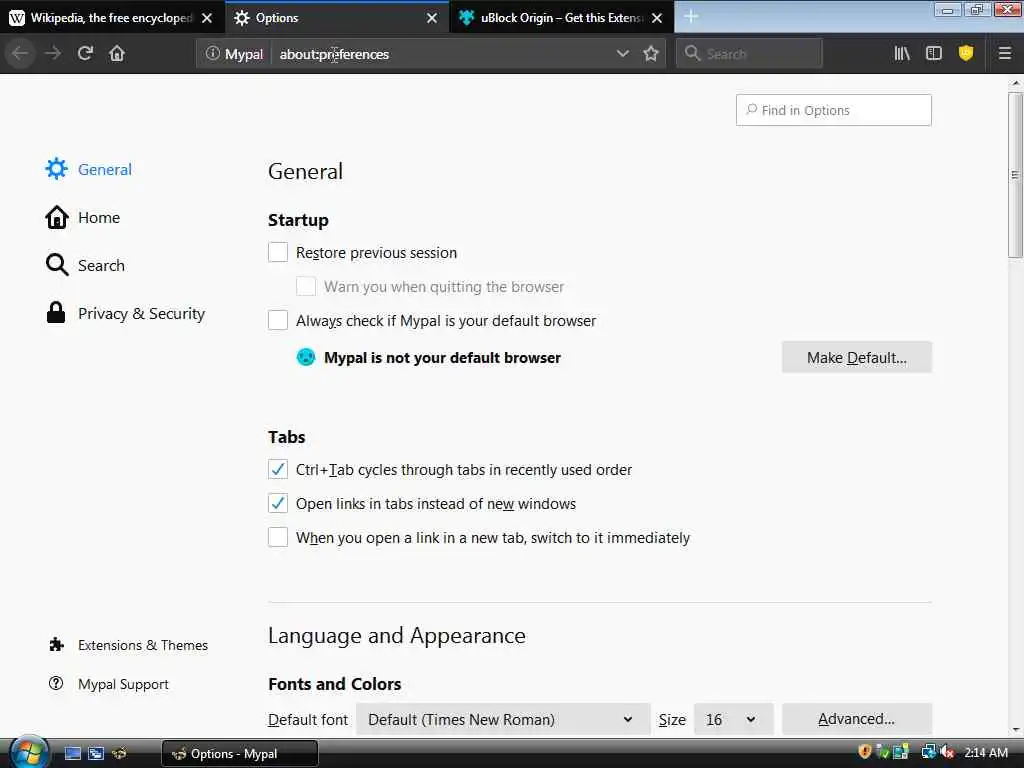Click the scrollbar down arrow

click(x=1015, y=729)
